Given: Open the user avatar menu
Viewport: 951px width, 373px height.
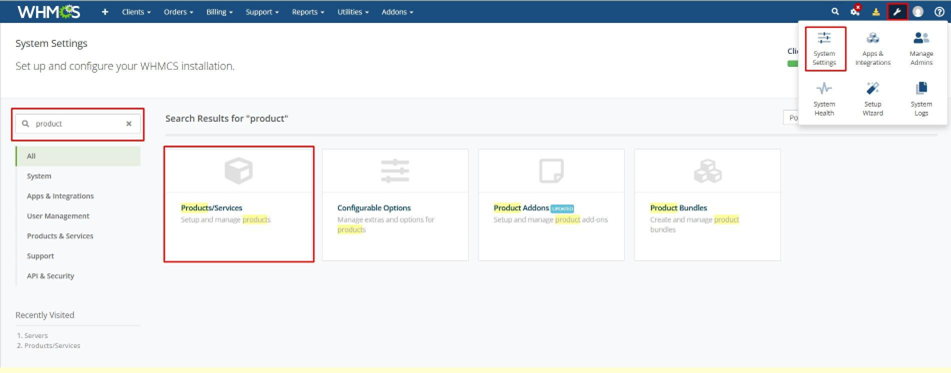Looking at the screenshot, I should click(918, 12).
